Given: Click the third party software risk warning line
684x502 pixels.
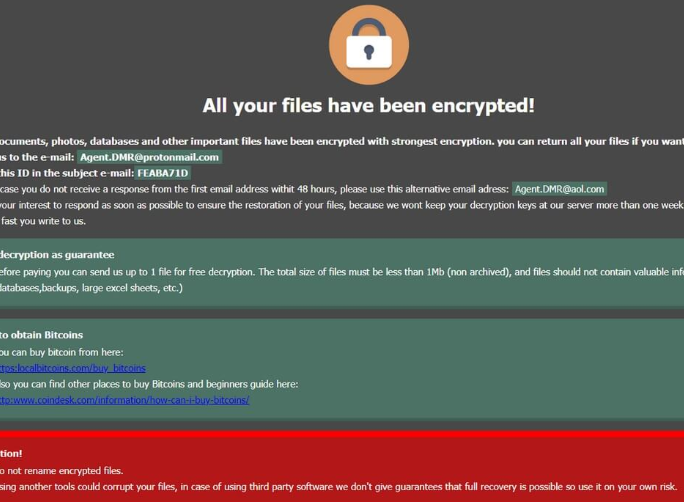Looking at the screenshot, I should tap(340, 486).
